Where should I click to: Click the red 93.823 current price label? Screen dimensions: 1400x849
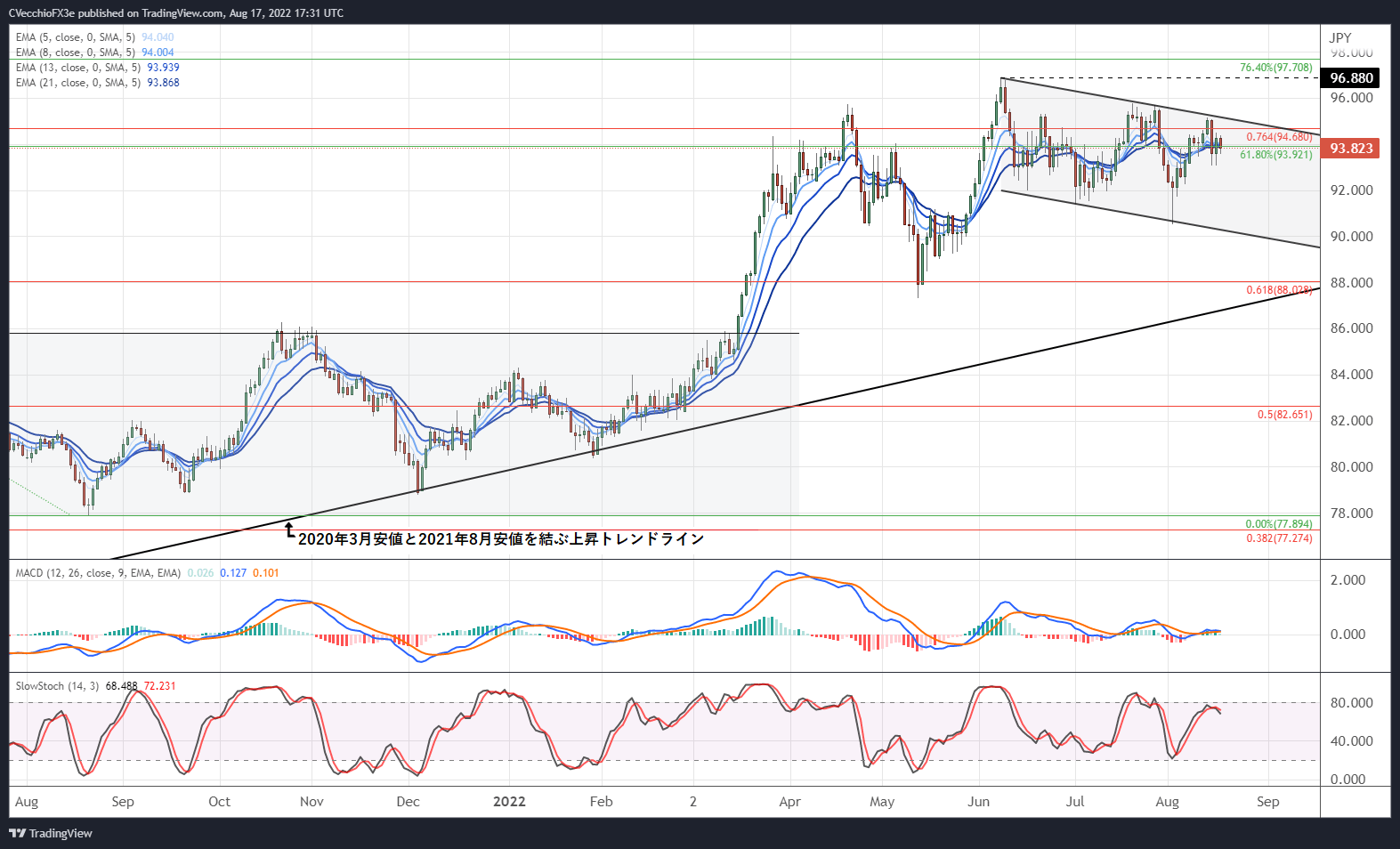tap(1351, 149)
